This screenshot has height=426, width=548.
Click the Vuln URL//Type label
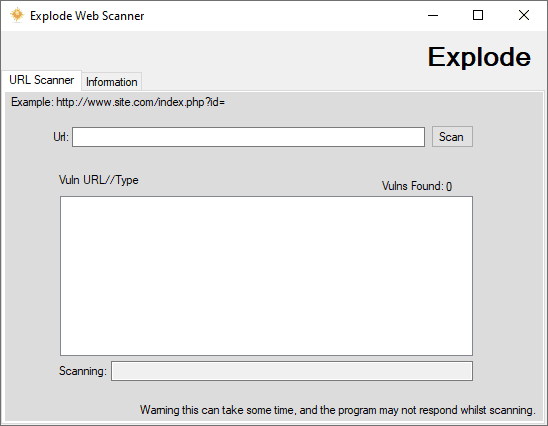(x=99, y=180)
